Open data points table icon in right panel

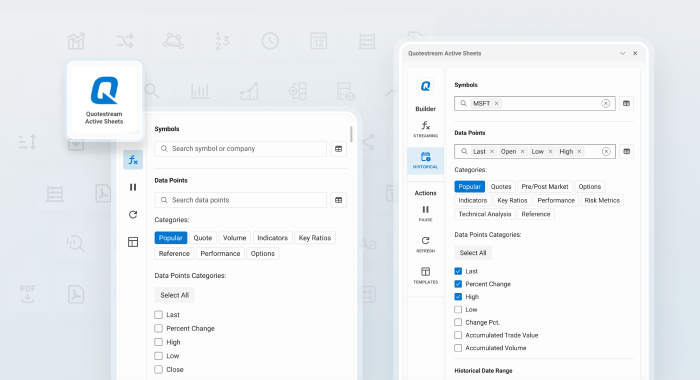626,151
